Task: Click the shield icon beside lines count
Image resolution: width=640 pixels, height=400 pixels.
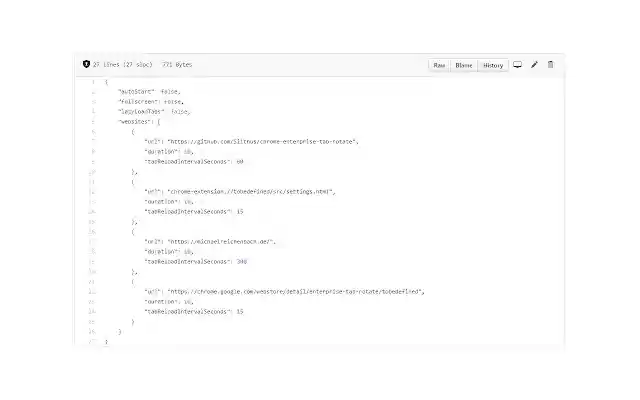Action: 86,64
